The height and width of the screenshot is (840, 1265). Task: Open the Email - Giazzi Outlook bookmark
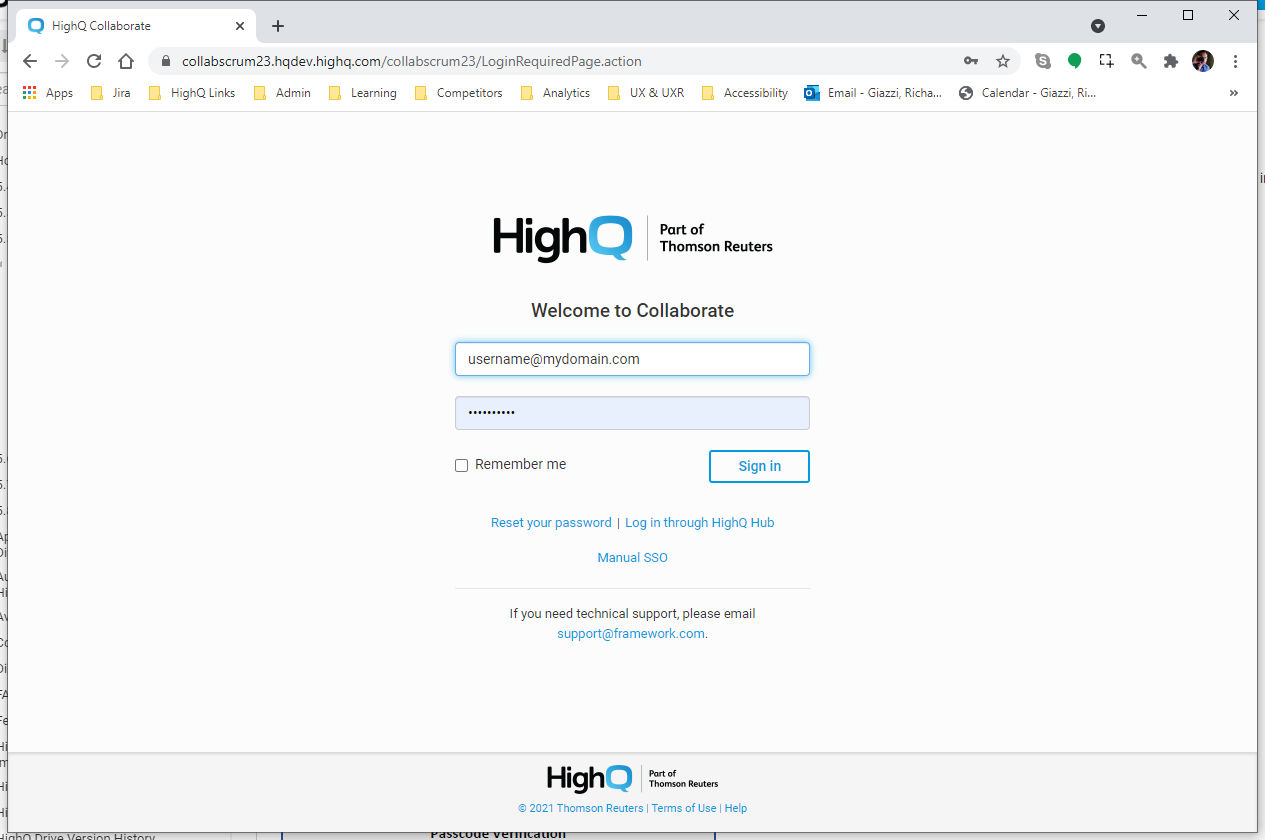point(874,93)
